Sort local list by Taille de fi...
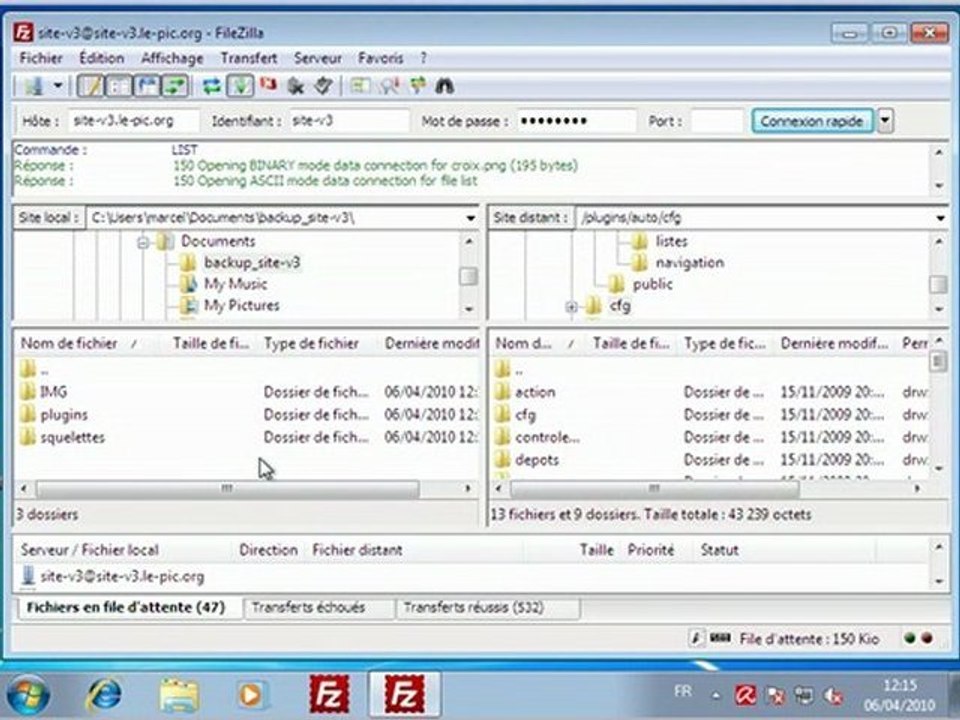This screenshot has width=960, height=720. (x=210, y=343)
